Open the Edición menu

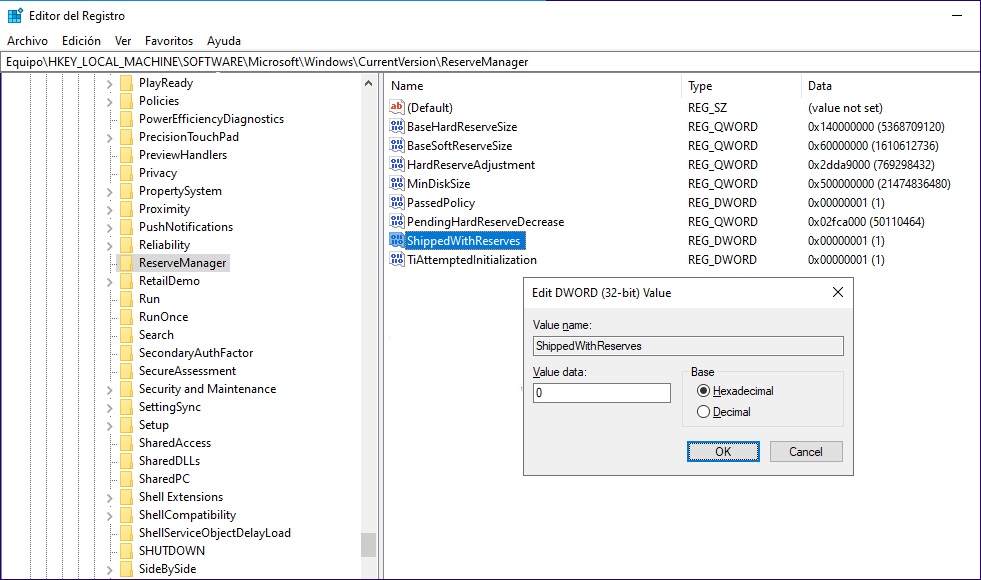point(81,41)
